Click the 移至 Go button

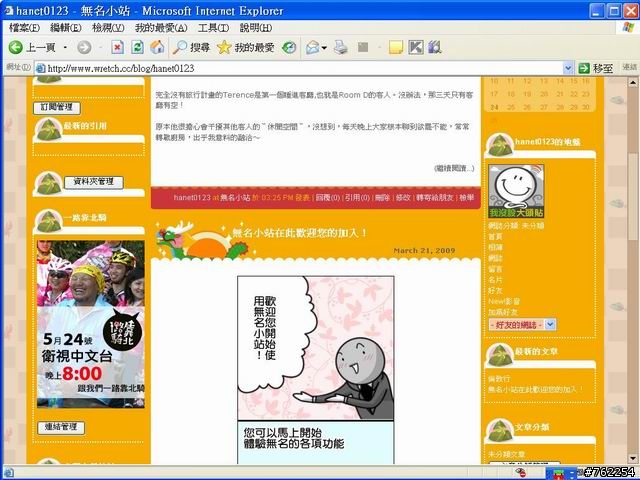pos(596,68)
